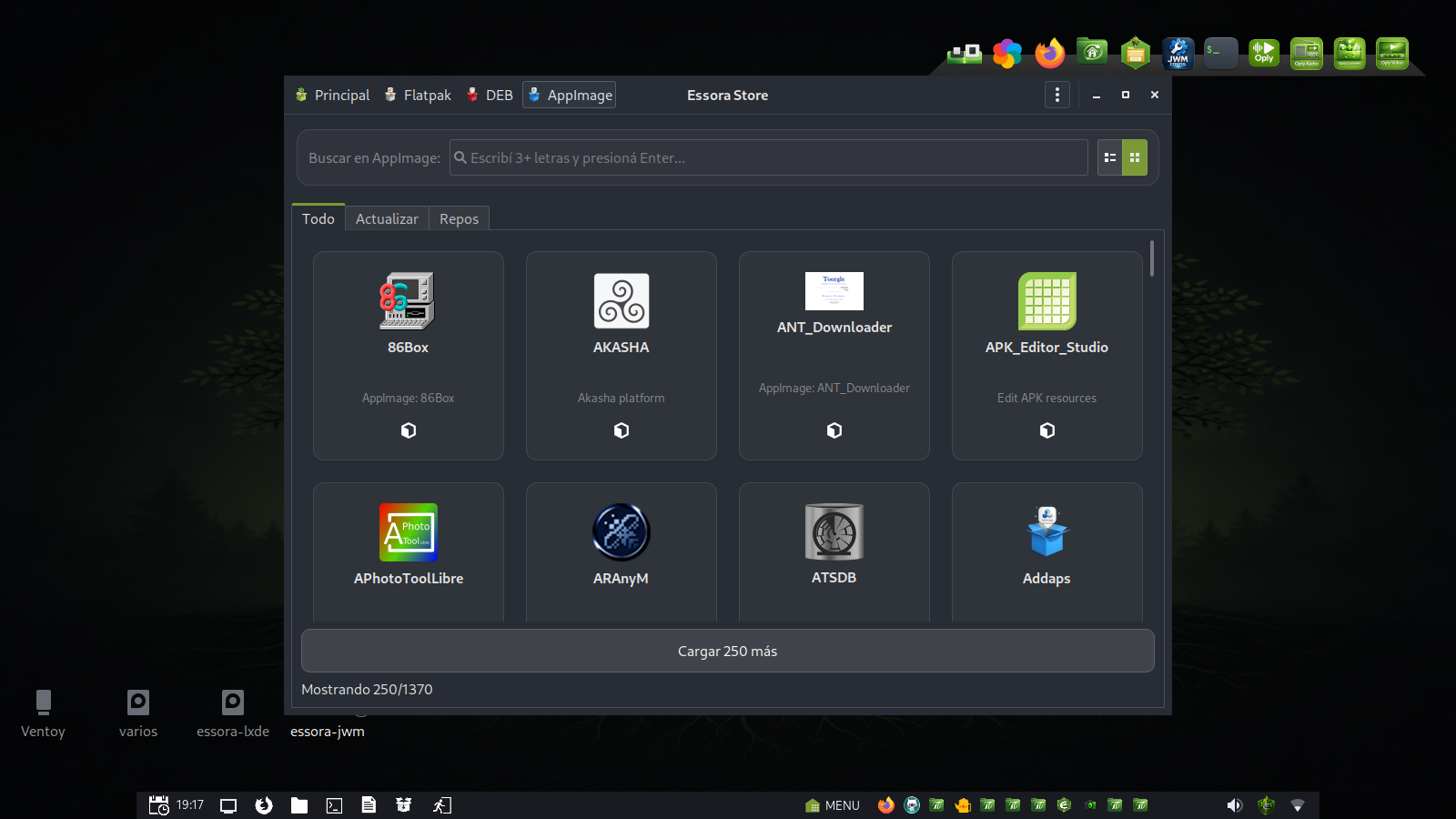Open the Actualizar tab

pyautogui.click(x=387, y=218)
